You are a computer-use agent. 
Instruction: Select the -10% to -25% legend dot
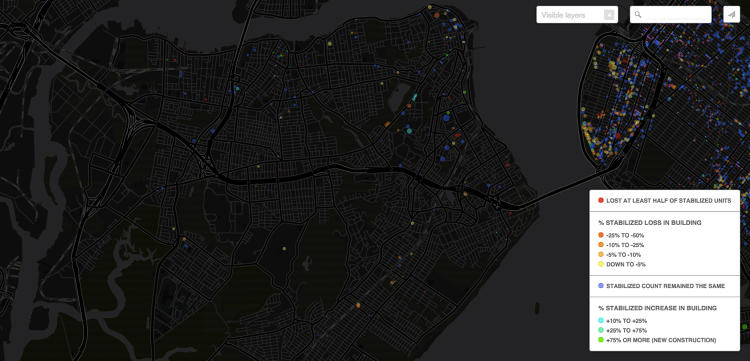(x=601, y=245)
